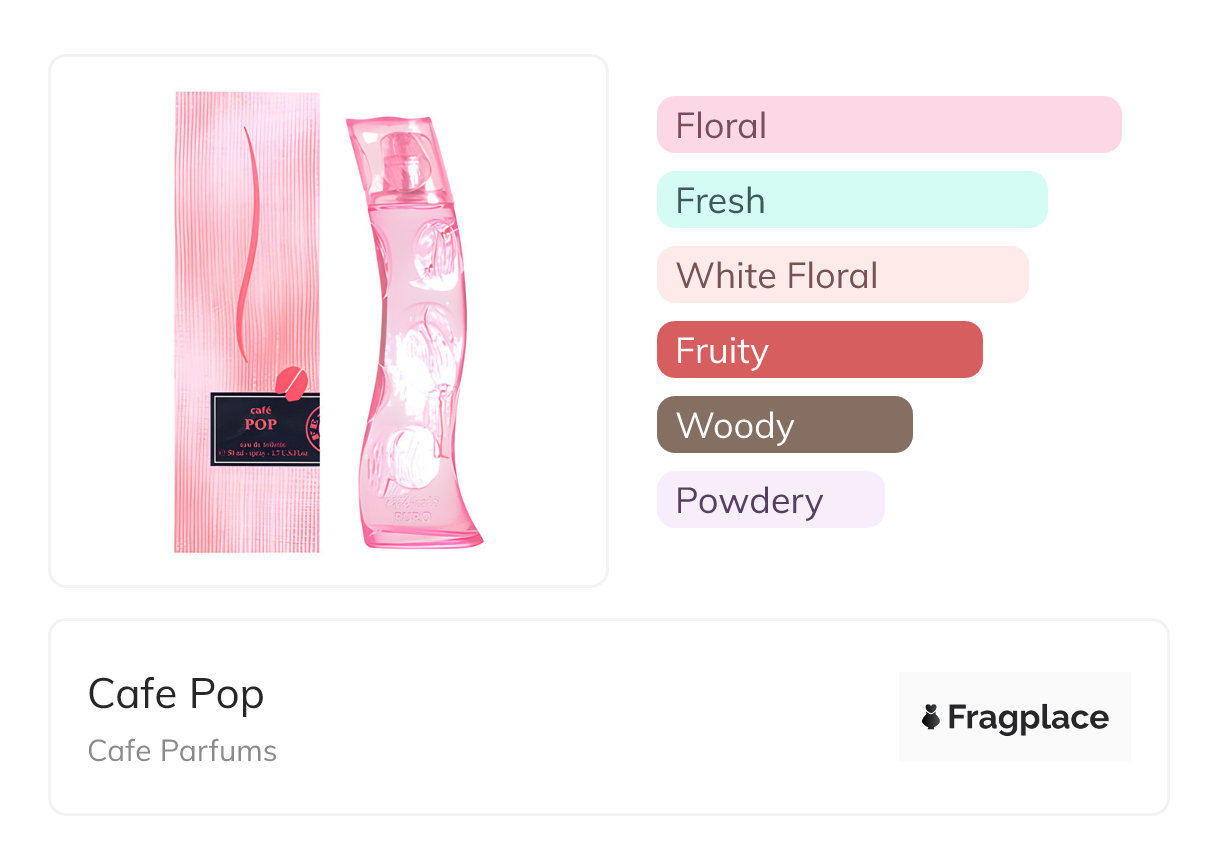
Task: Open the Cafe Pop title
Action: (176, 693)
